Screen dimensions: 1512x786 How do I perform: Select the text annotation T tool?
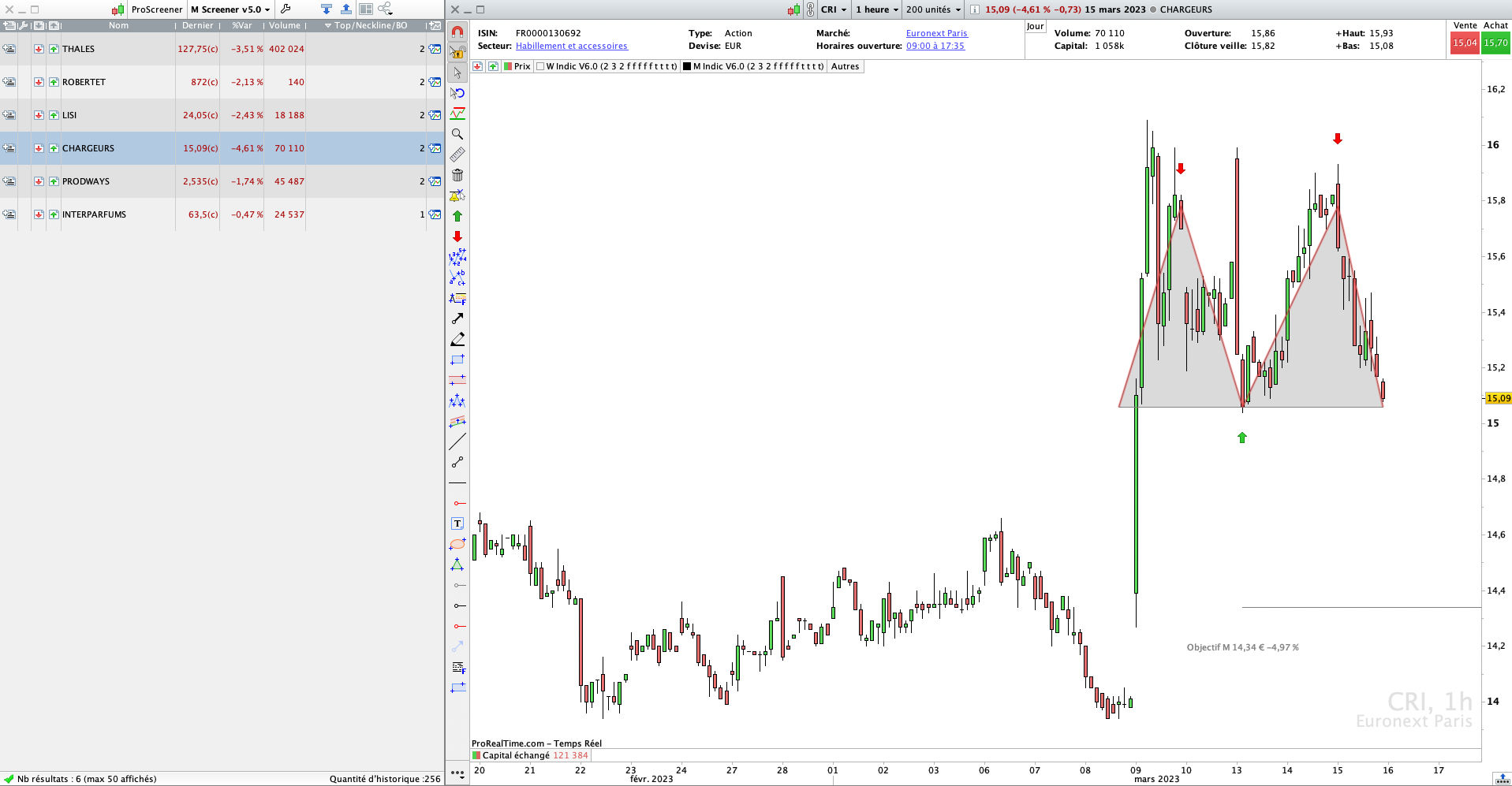click(x=457, y=523)
